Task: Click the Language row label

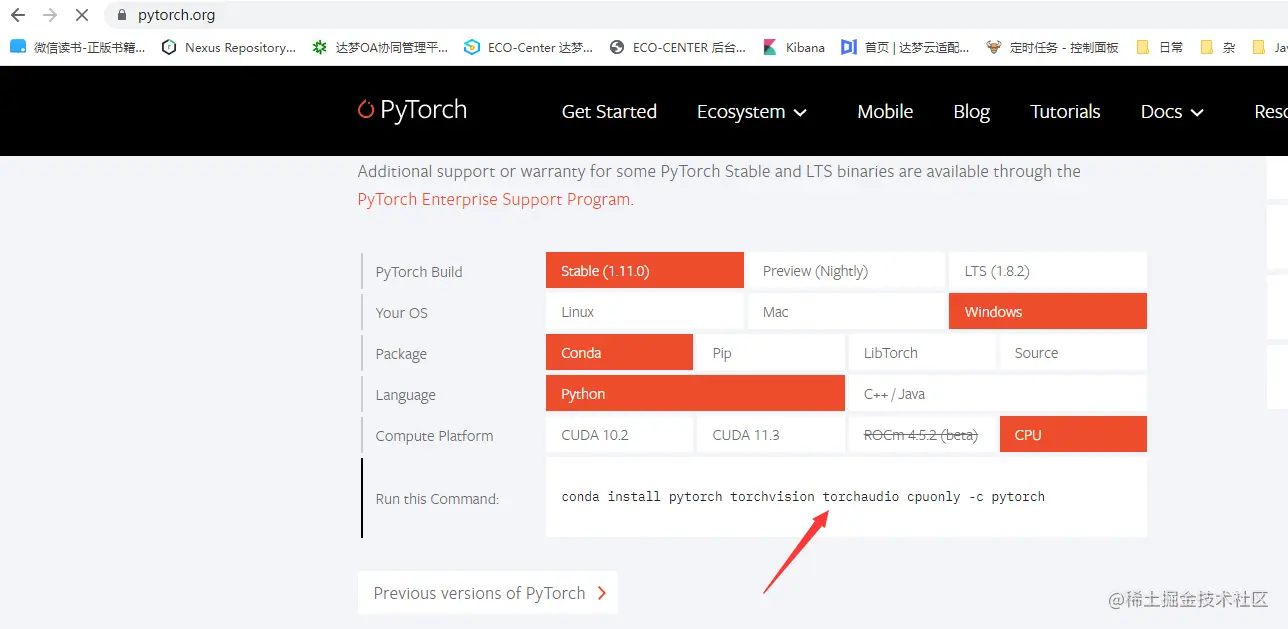Action: pos(405,395)
